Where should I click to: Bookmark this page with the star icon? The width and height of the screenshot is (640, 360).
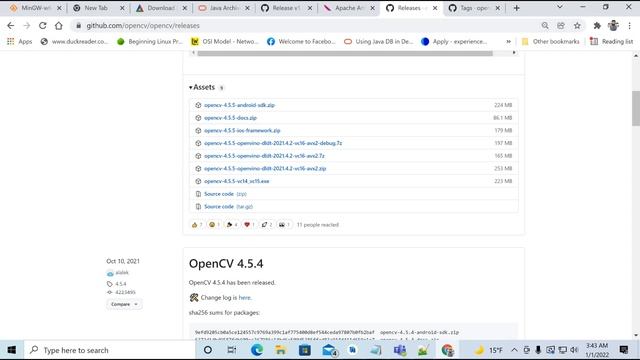click(577, 26)
